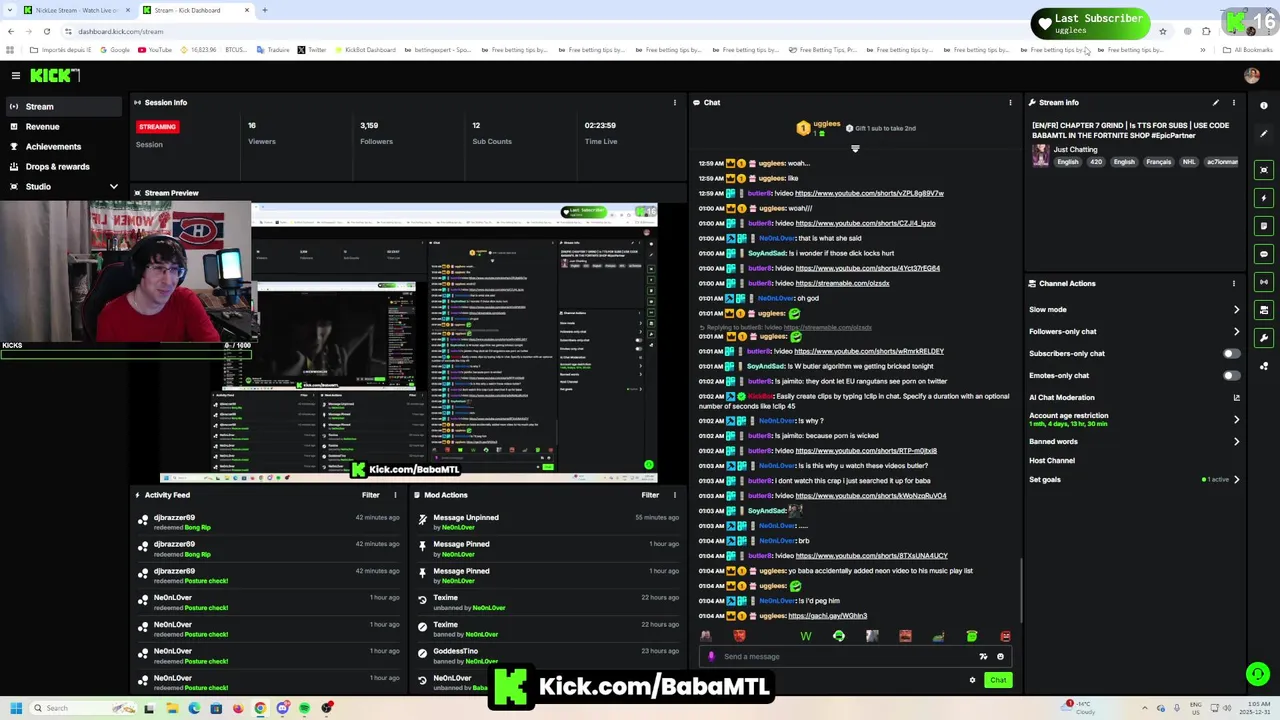Open Mod Actions three-dot menu

click(674, 495)
